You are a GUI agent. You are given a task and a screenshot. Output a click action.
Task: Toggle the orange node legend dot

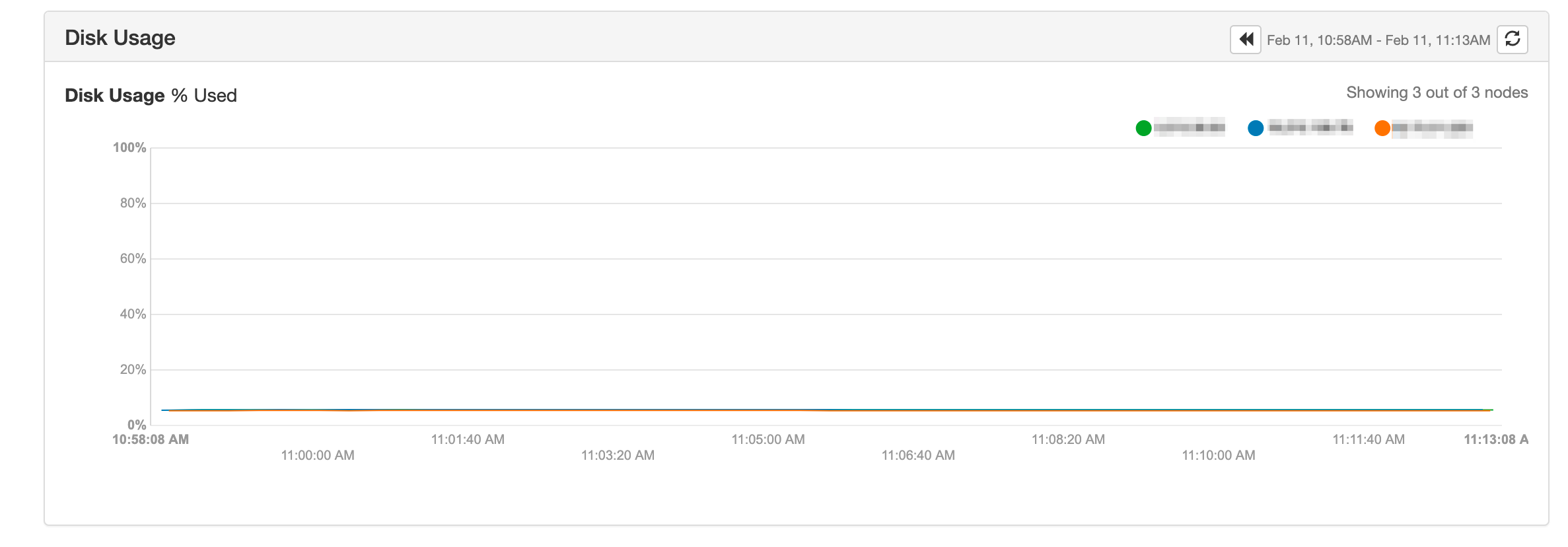pyautogui.click(x=1382, y=128)
